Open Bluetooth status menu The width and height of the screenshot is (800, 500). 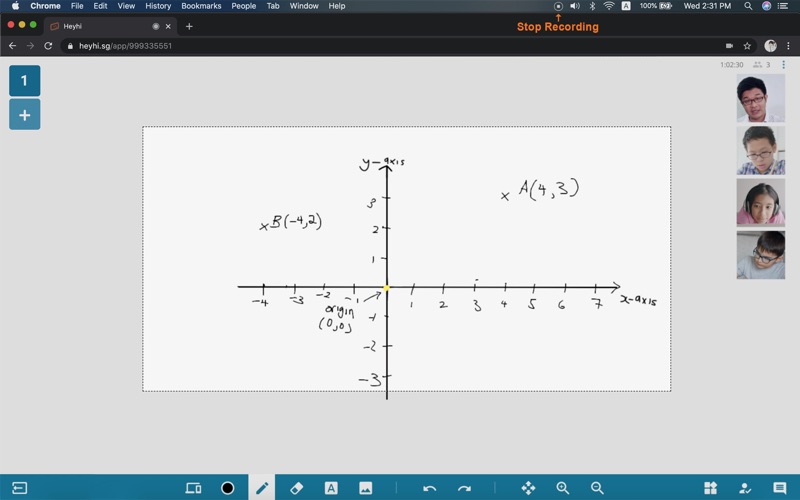(592, 6)
